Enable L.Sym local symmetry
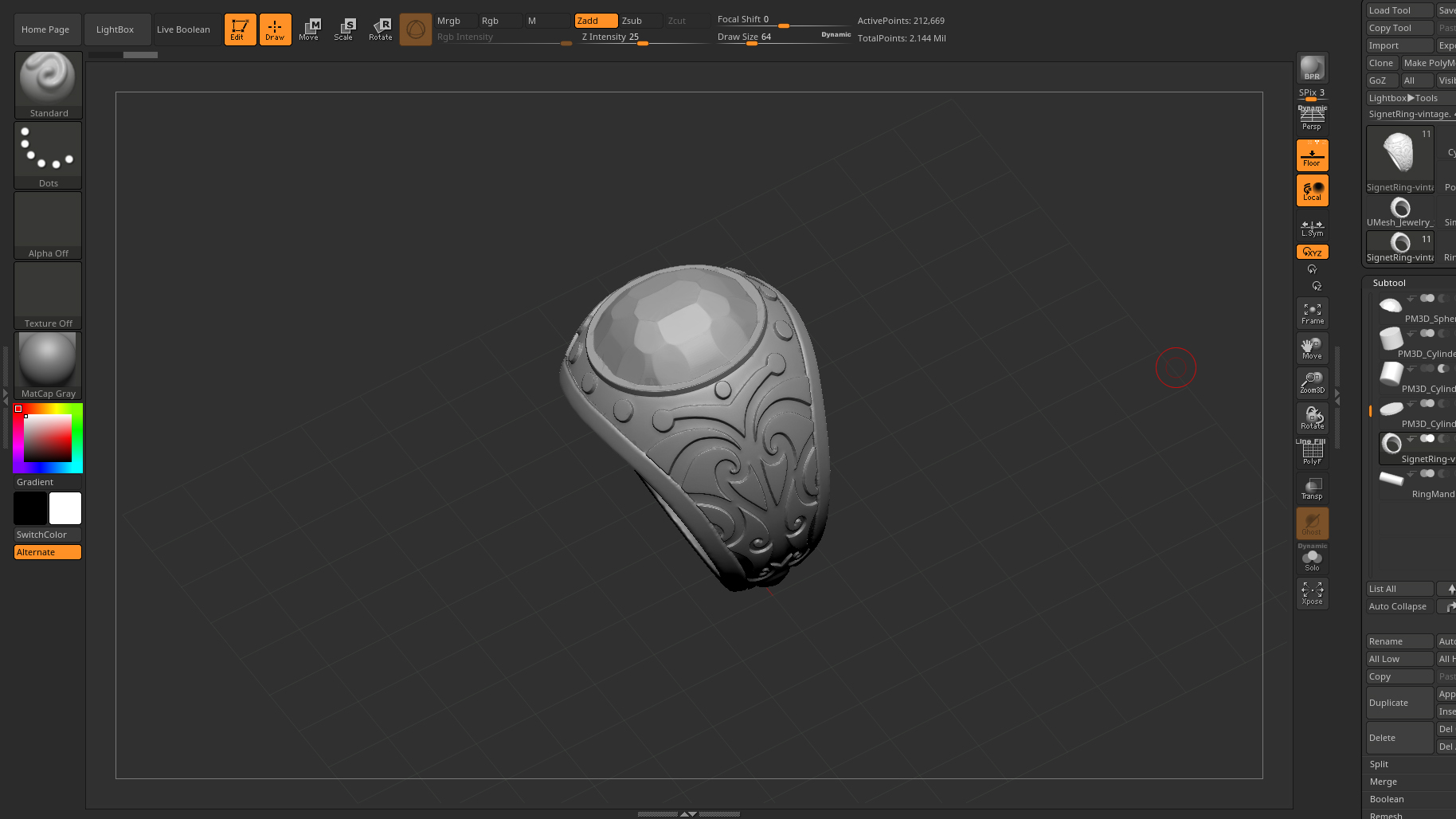Image resolution: width=1456 pixels, height=819 pixels. tap(1312, 226)
